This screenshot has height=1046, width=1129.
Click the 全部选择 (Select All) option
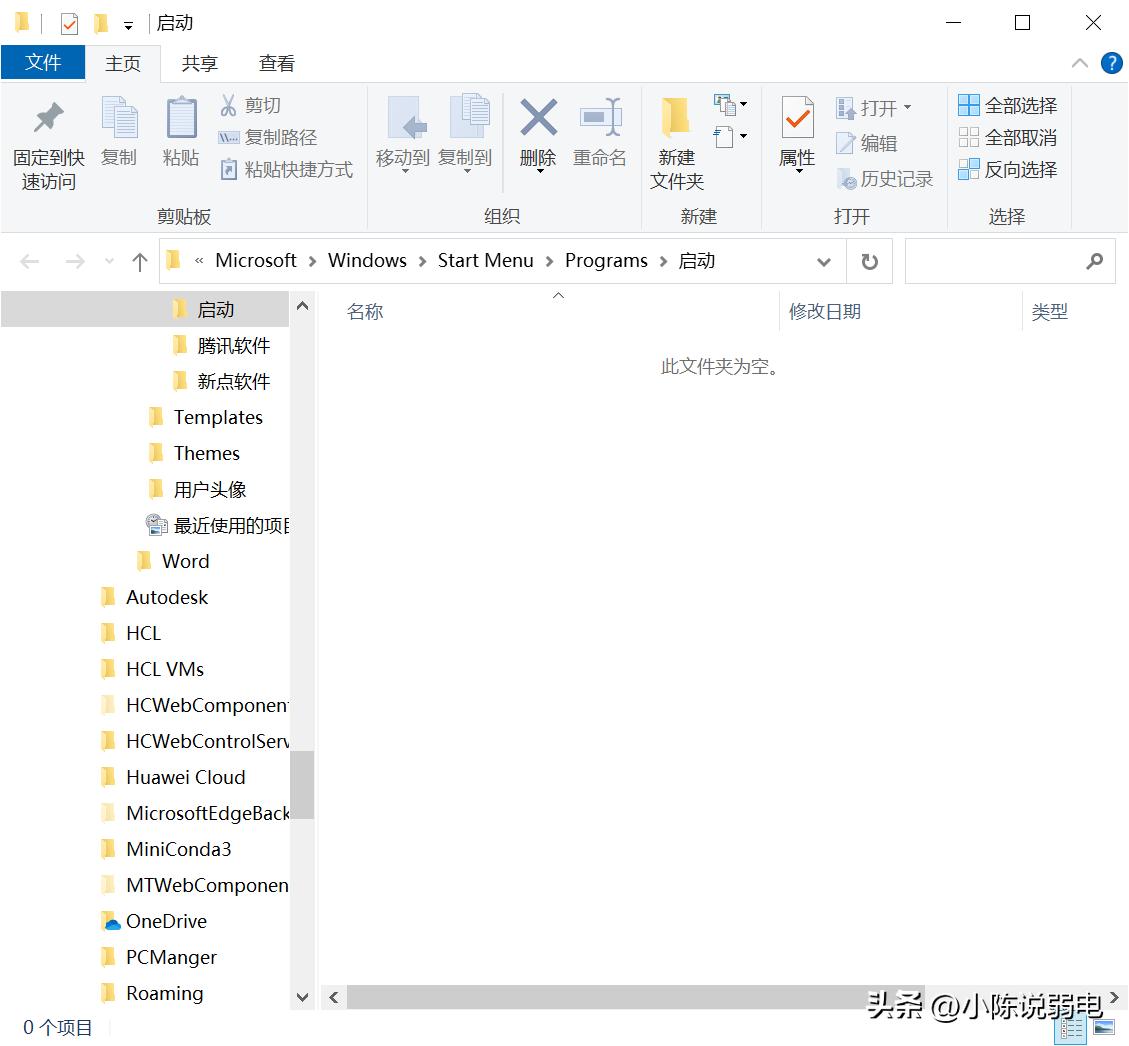(x=1006, y=105)
